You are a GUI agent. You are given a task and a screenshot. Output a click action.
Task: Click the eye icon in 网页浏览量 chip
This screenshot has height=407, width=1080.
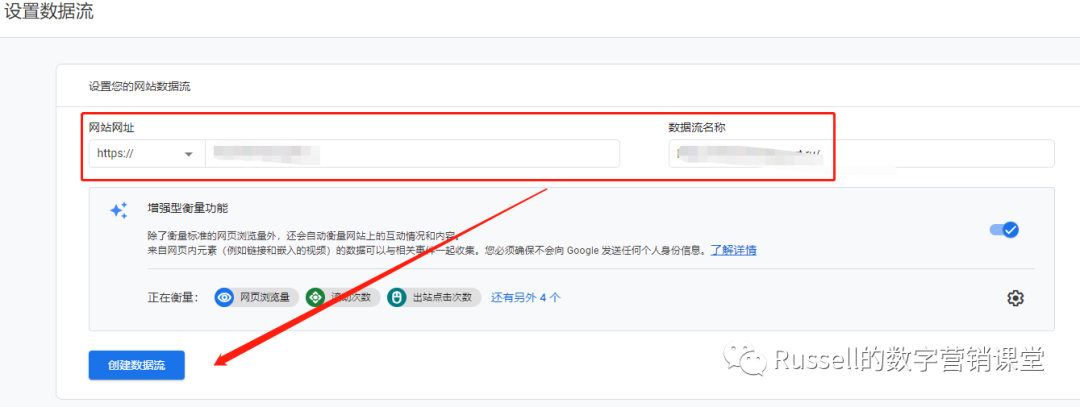(x=226, y=297)
